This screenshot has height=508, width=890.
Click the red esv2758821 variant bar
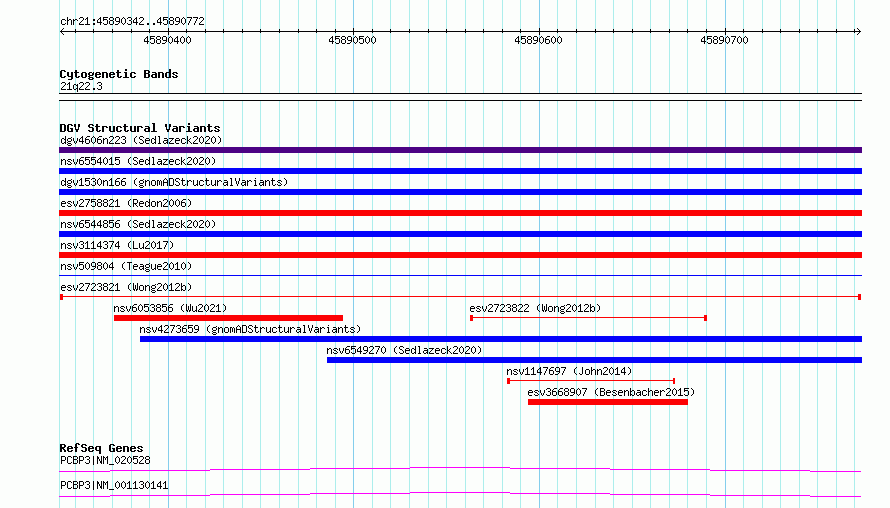click(x=460, y=213)
